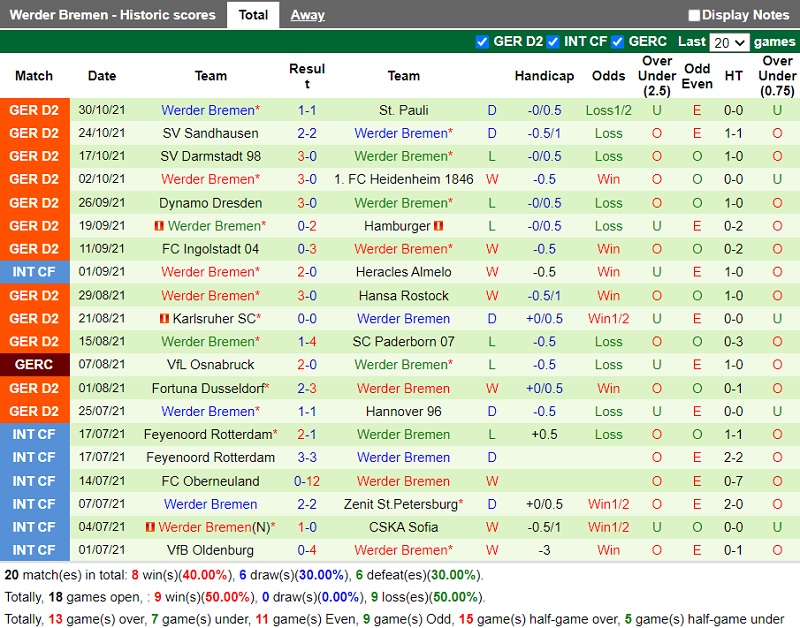Click the 2-2 result against SV Sandhausen
The height and width of the screenshot is (628, 800).
(x=307, y=133)
